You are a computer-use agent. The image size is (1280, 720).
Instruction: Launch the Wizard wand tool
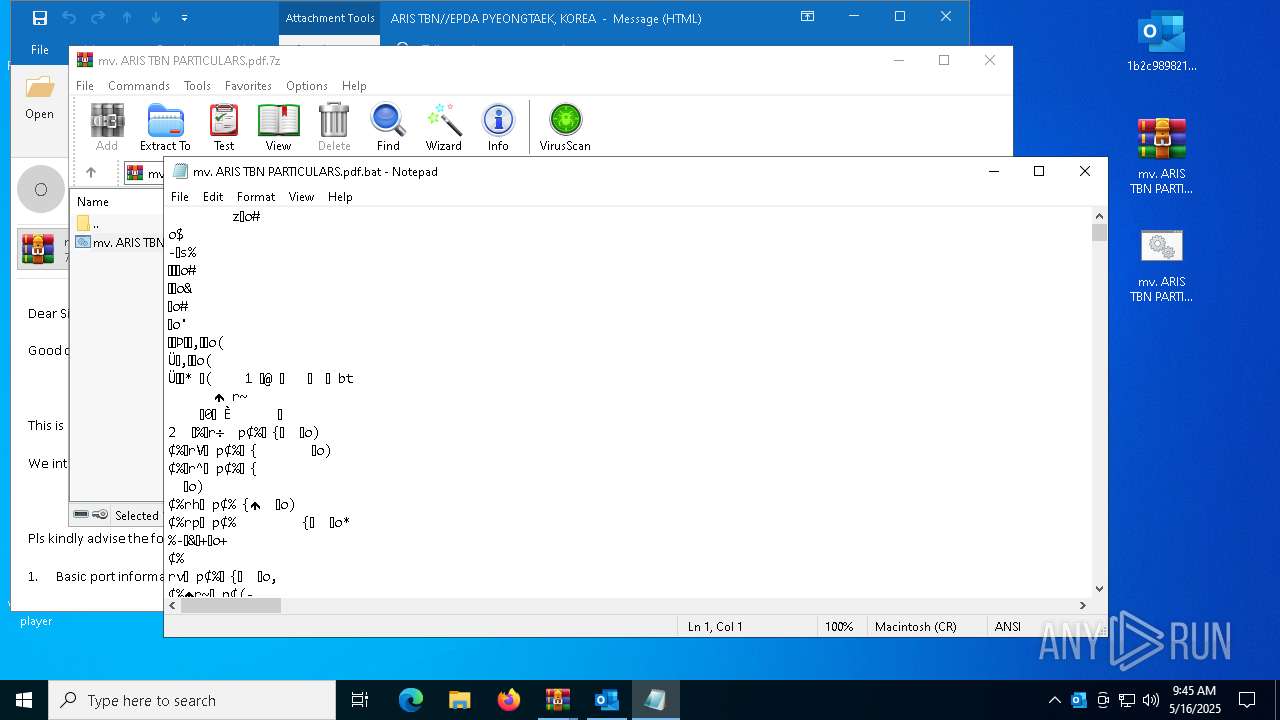coord(444,127)
